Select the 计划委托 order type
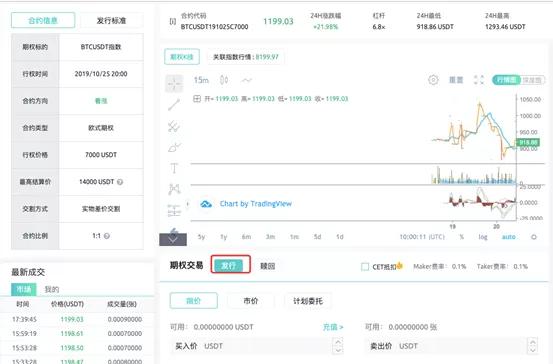Viewport: 553px width, 364px height. 308,301
